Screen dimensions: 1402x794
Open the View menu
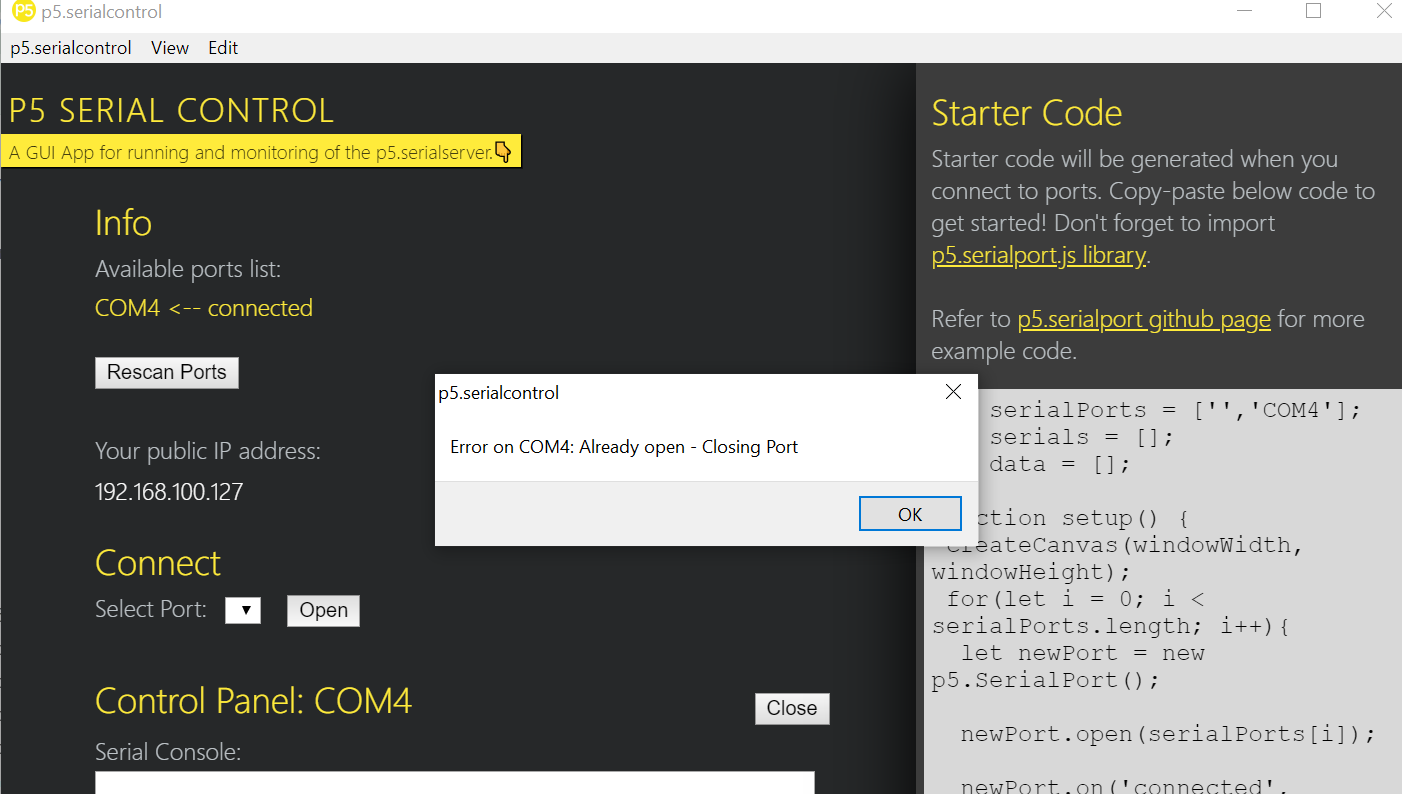click(170, 47)
